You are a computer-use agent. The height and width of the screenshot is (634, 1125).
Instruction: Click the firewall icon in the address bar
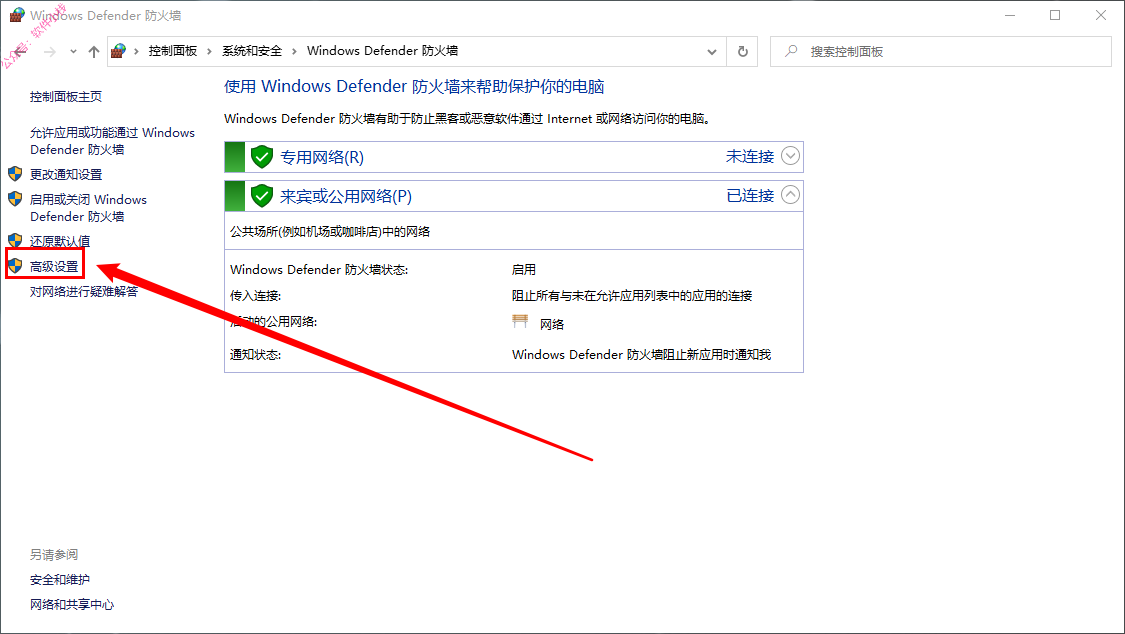click(x=119, y=51)
